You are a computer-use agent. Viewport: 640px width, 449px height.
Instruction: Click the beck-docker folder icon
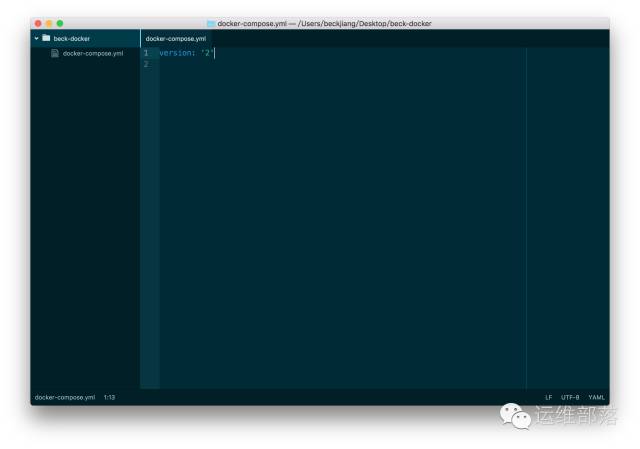click(46, 38)
